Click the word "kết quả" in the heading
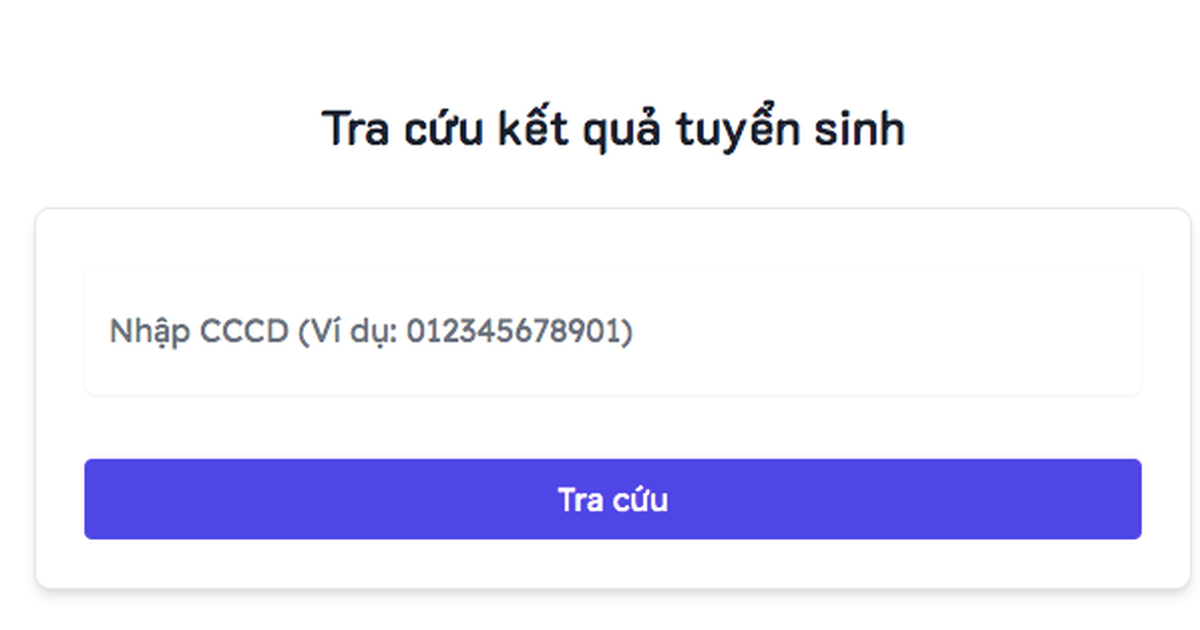The image size is (1200, 630). pos(578,129)
